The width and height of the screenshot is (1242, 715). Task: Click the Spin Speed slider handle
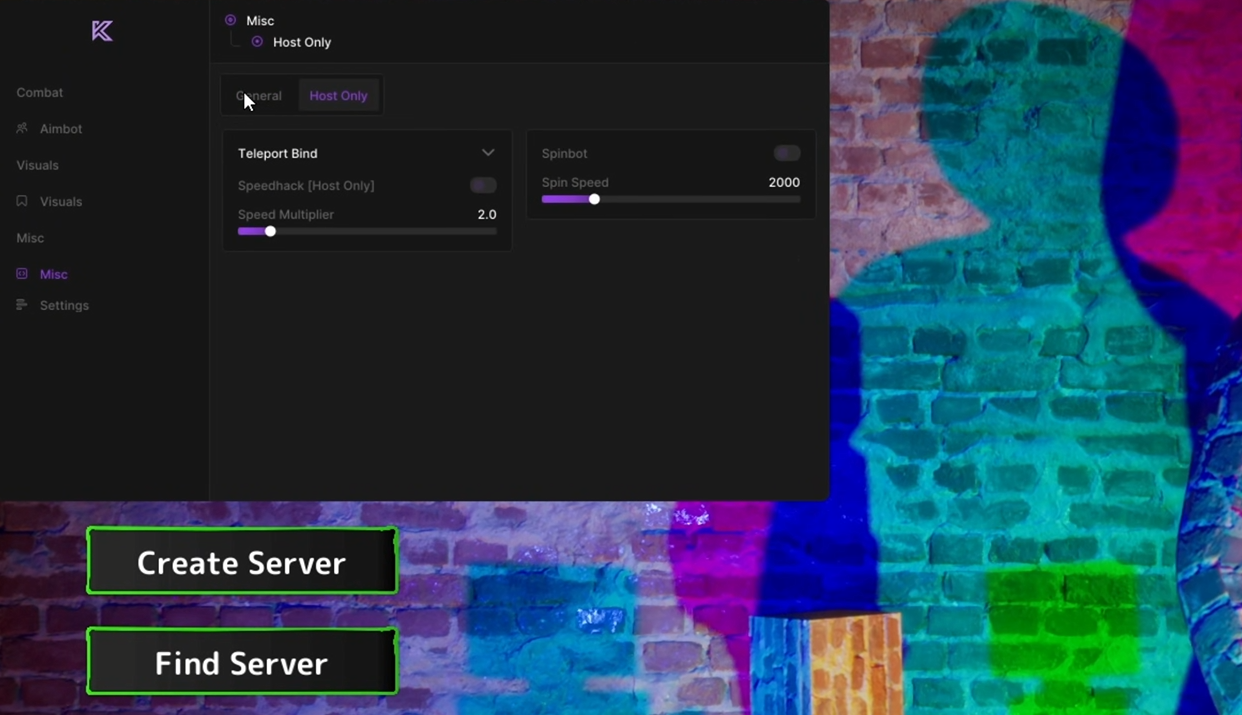(594, 199)
